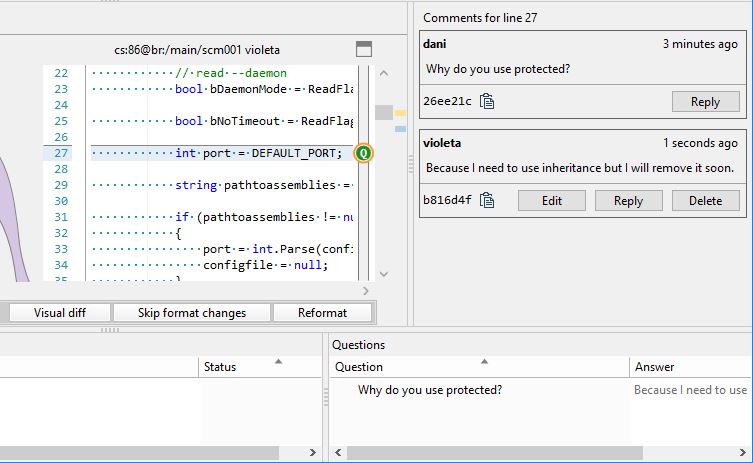Click line number 22 in gutter
This screenshot has width=753, height=463.
click(61, 73)
